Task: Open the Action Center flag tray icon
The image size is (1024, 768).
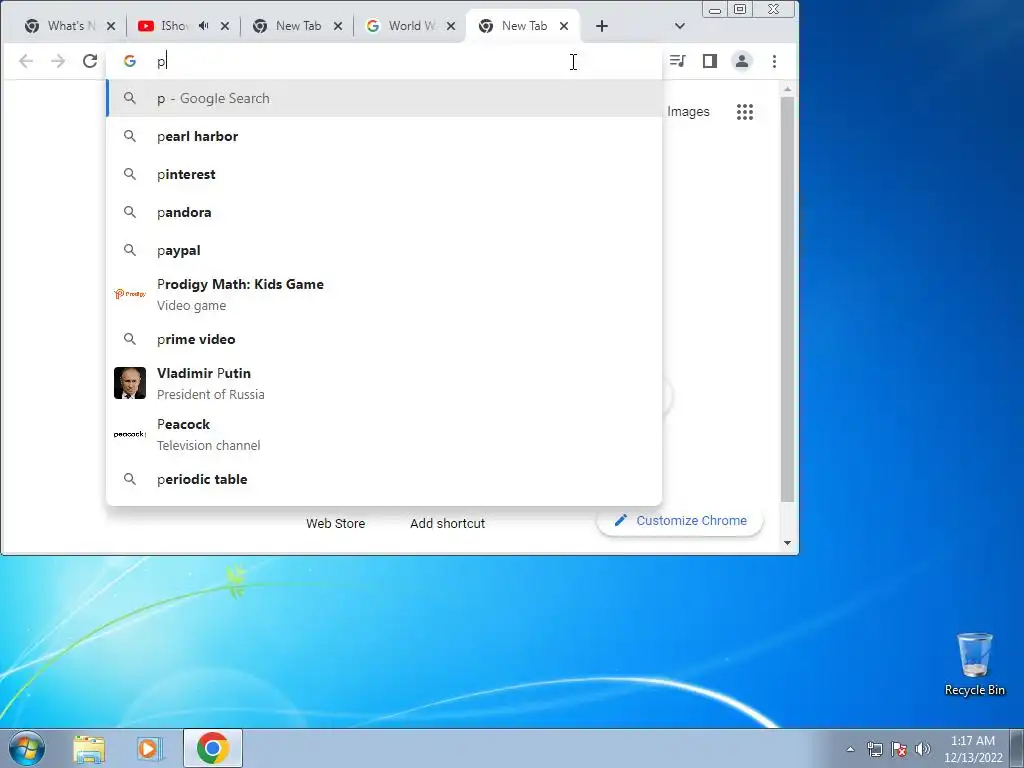Action: [899, 749]
